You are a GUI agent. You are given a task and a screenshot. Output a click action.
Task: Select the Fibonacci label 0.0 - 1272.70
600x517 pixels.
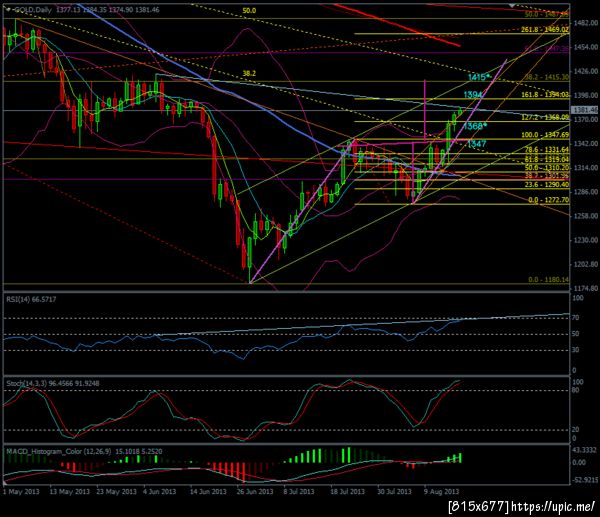coord(549,200)
